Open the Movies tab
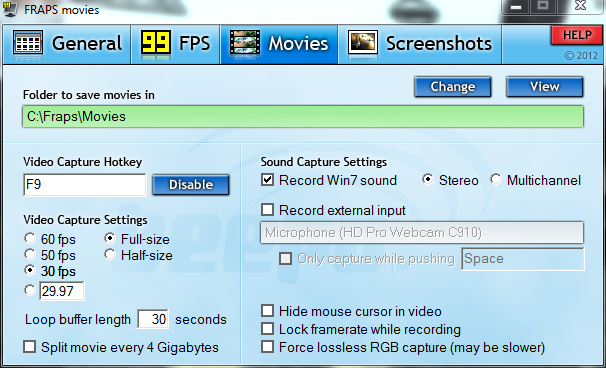606x368 pixels. pos(279,44)
